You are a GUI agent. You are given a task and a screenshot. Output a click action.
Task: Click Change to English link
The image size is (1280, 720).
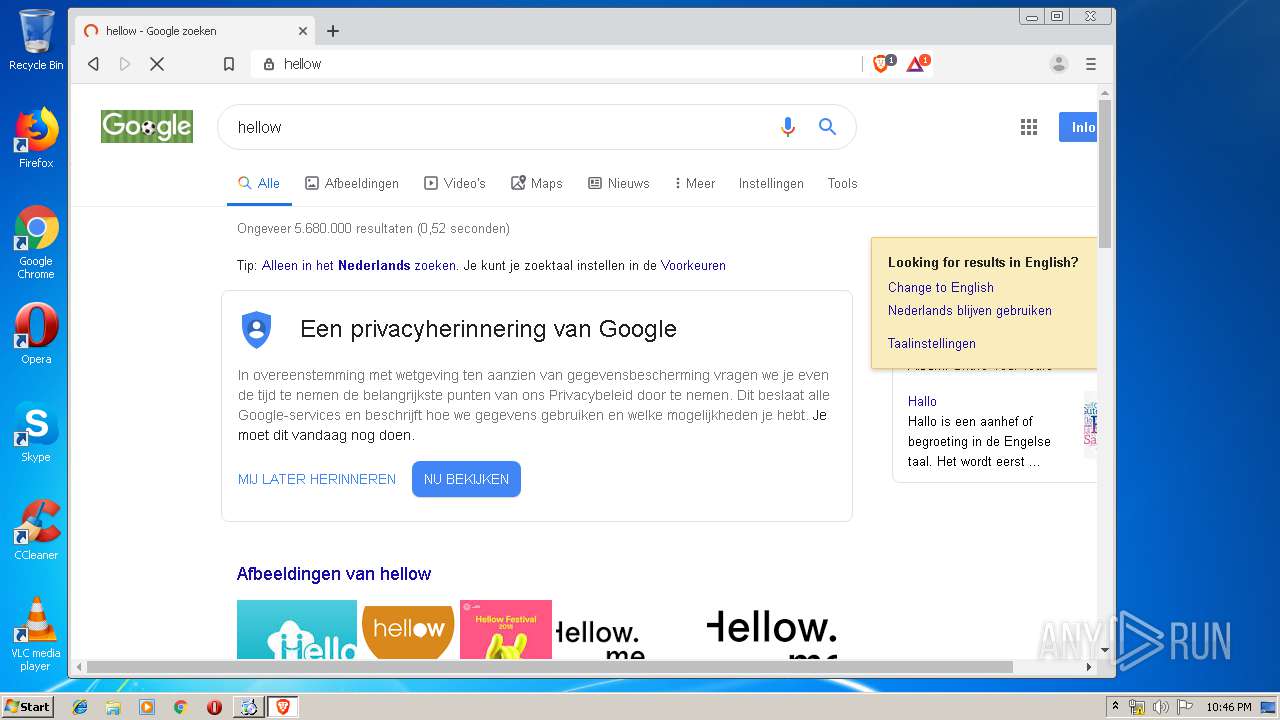[x=941, y=288]
